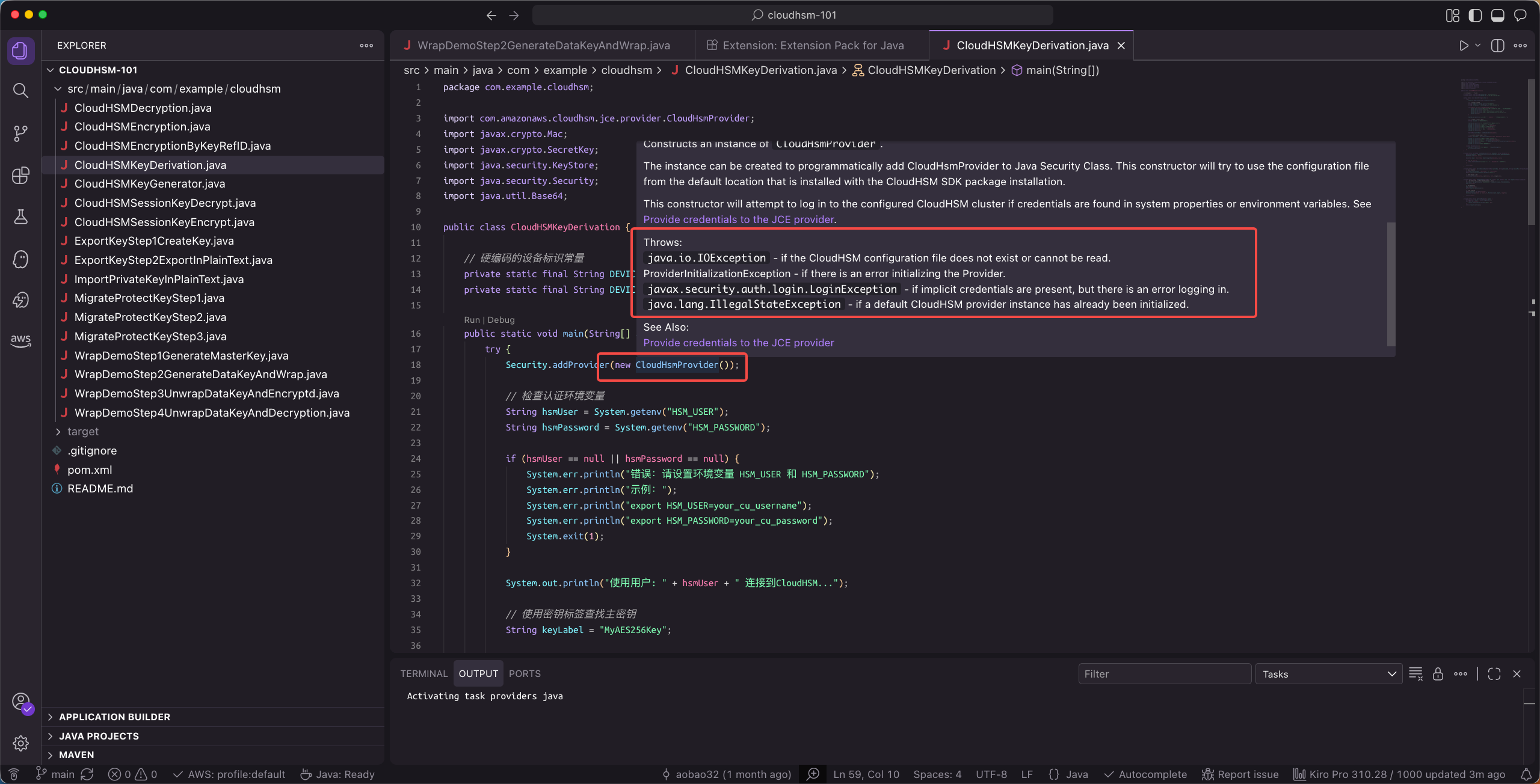Split the editor to the right
The width and height of the screenshot is (1540, 784).
1497,46
